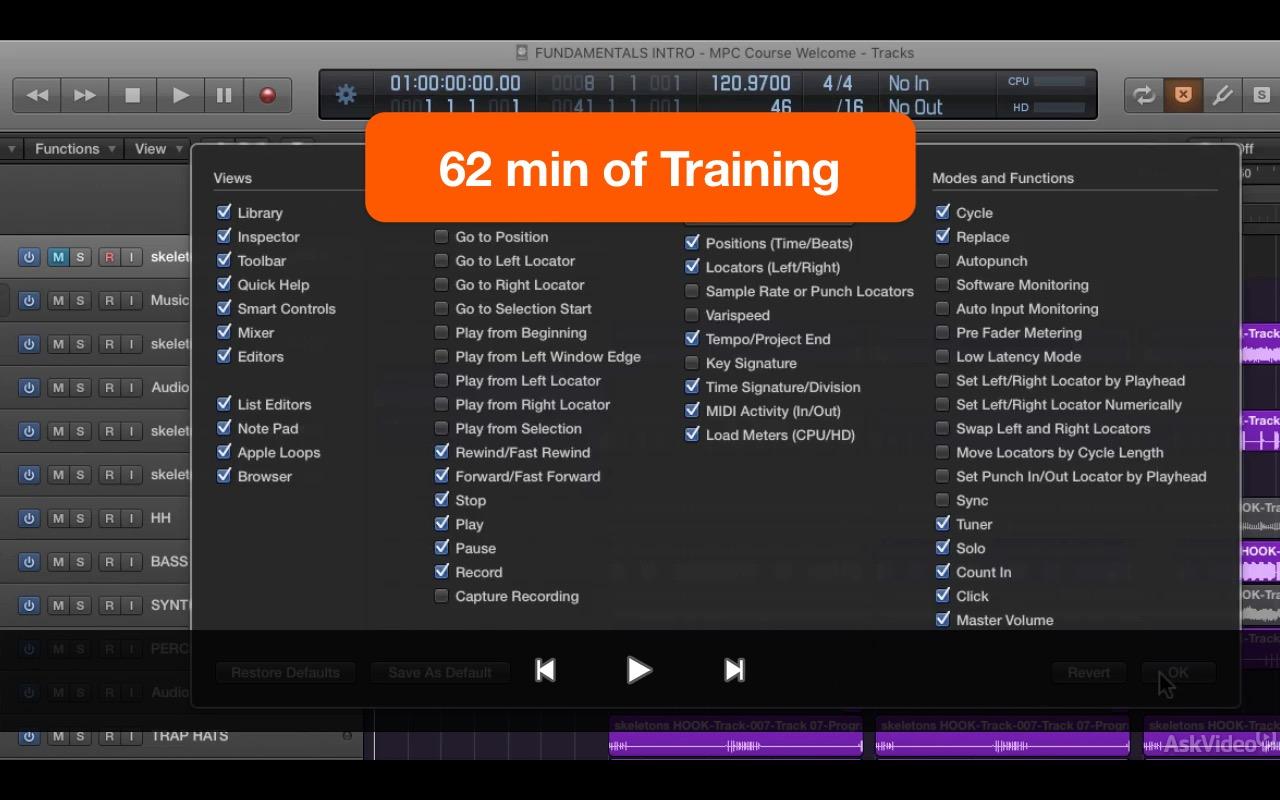The width and height of the screenshot is (1280, 800).
Task: Click the Restore Defaults button
Action: tap(285, 672)
